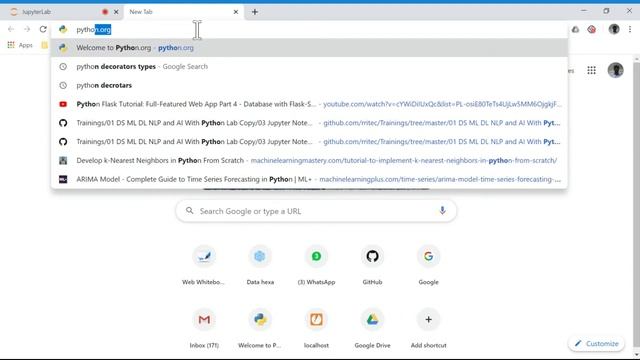Open the Data hexa shortcut

[260, 264]
